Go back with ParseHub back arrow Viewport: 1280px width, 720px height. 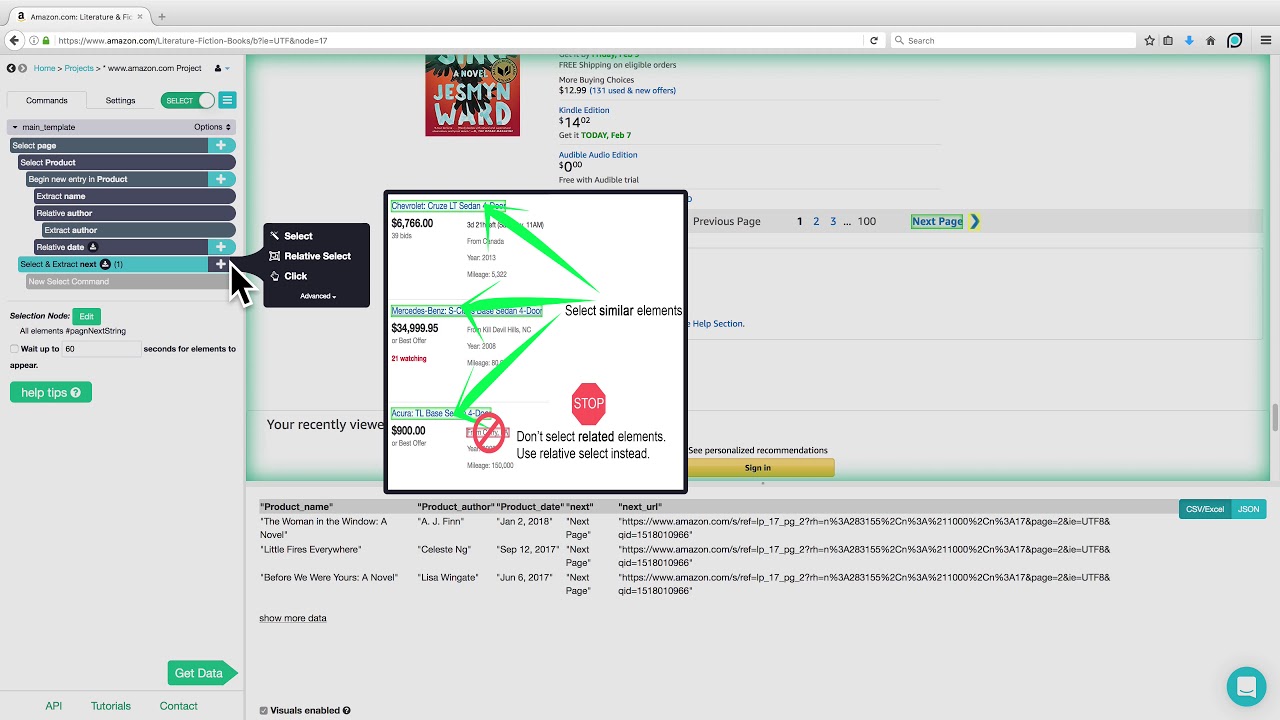point(11,68)
